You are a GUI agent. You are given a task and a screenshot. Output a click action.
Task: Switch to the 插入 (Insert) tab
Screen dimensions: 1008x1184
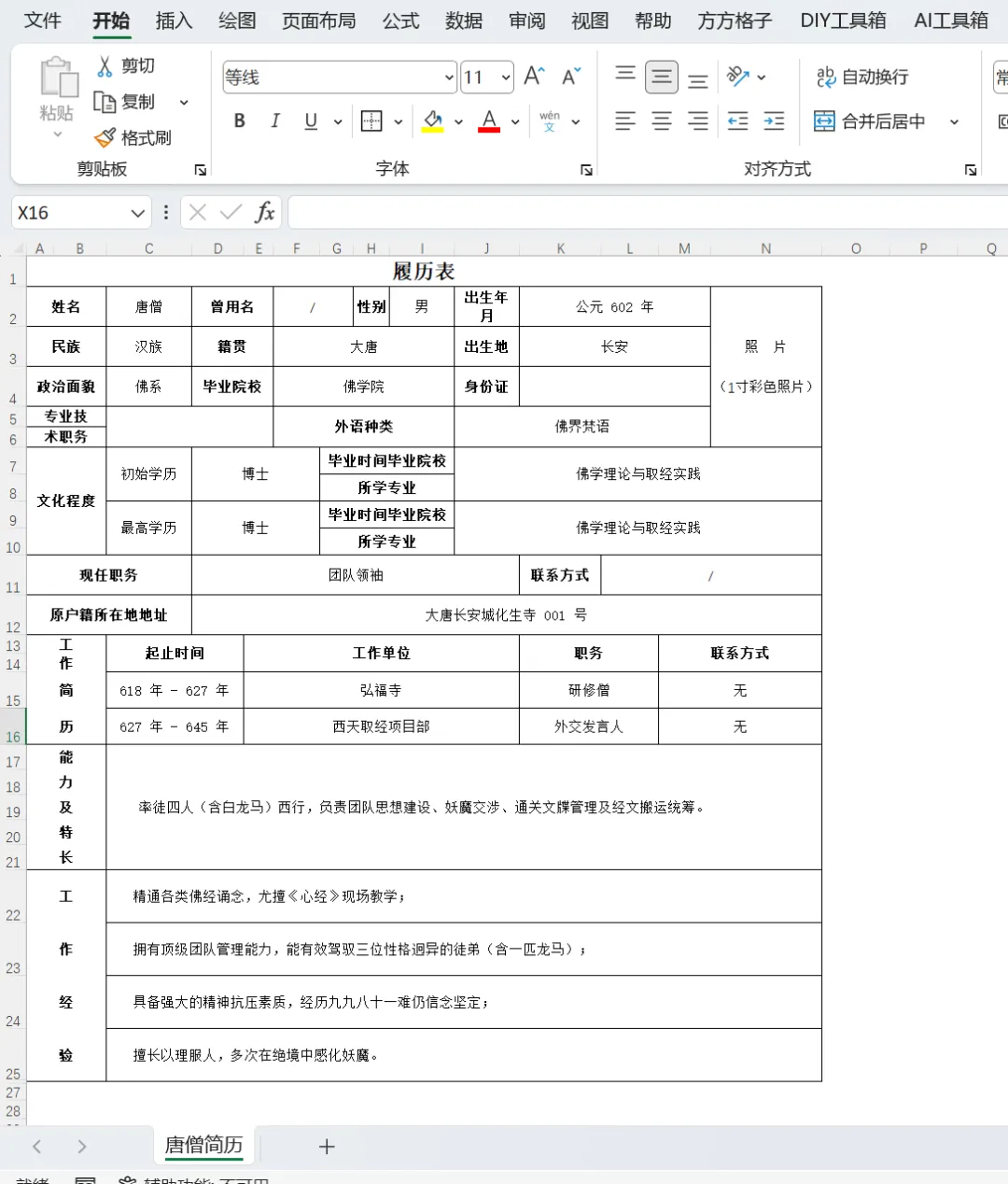click(x=174, y=21)
